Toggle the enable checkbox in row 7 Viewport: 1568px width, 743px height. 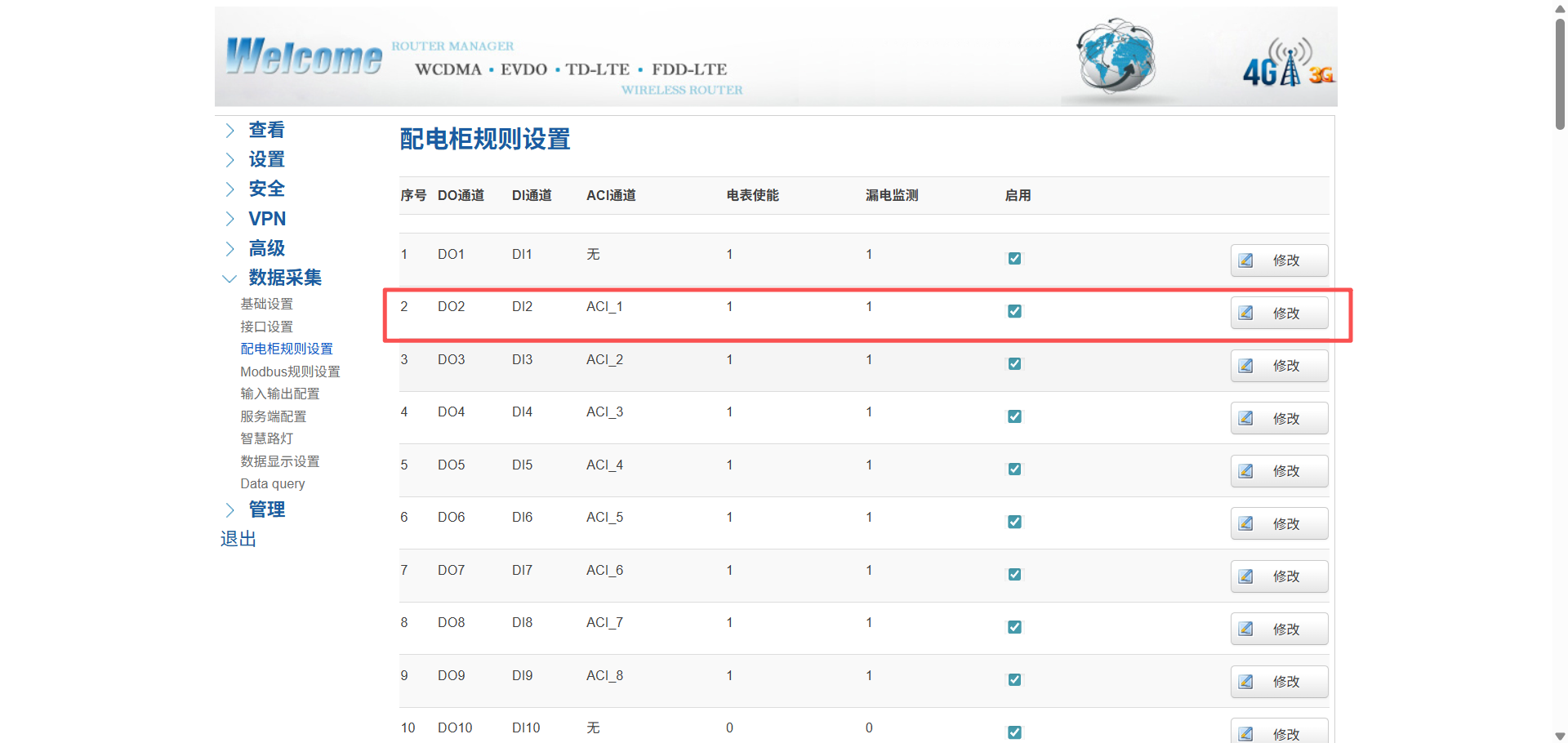point(1014,574)
